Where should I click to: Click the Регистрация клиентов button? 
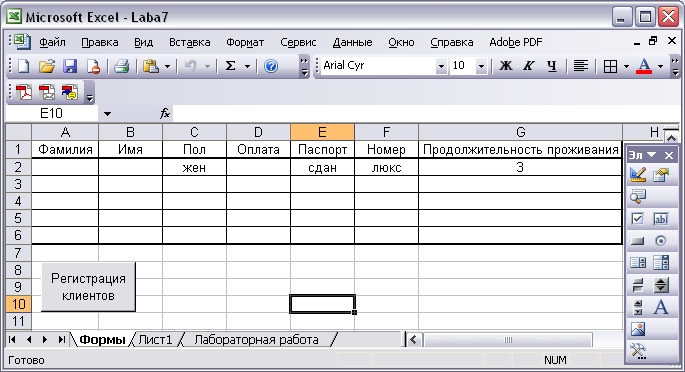pyautogui.click(x=88, y=287)
